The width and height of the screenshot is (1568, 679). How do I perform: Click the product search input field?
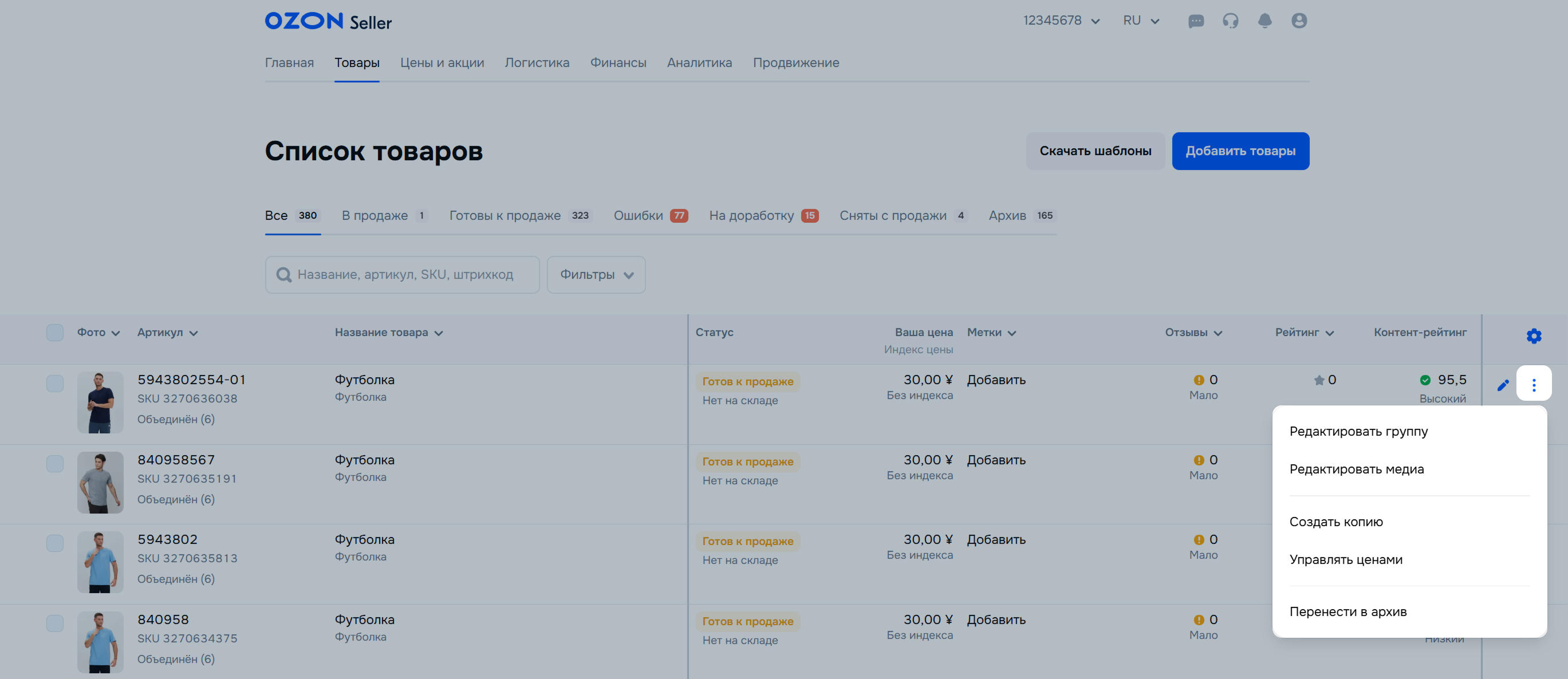click(x=404, y=275)
